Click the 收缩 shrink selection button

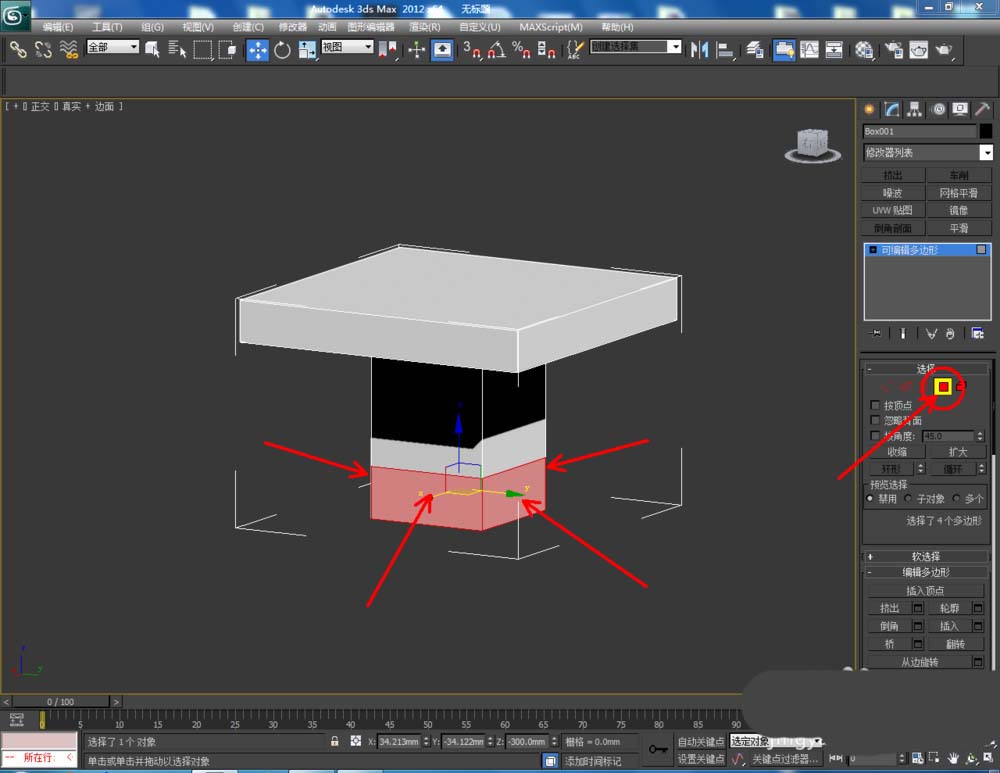pos(897,452)
